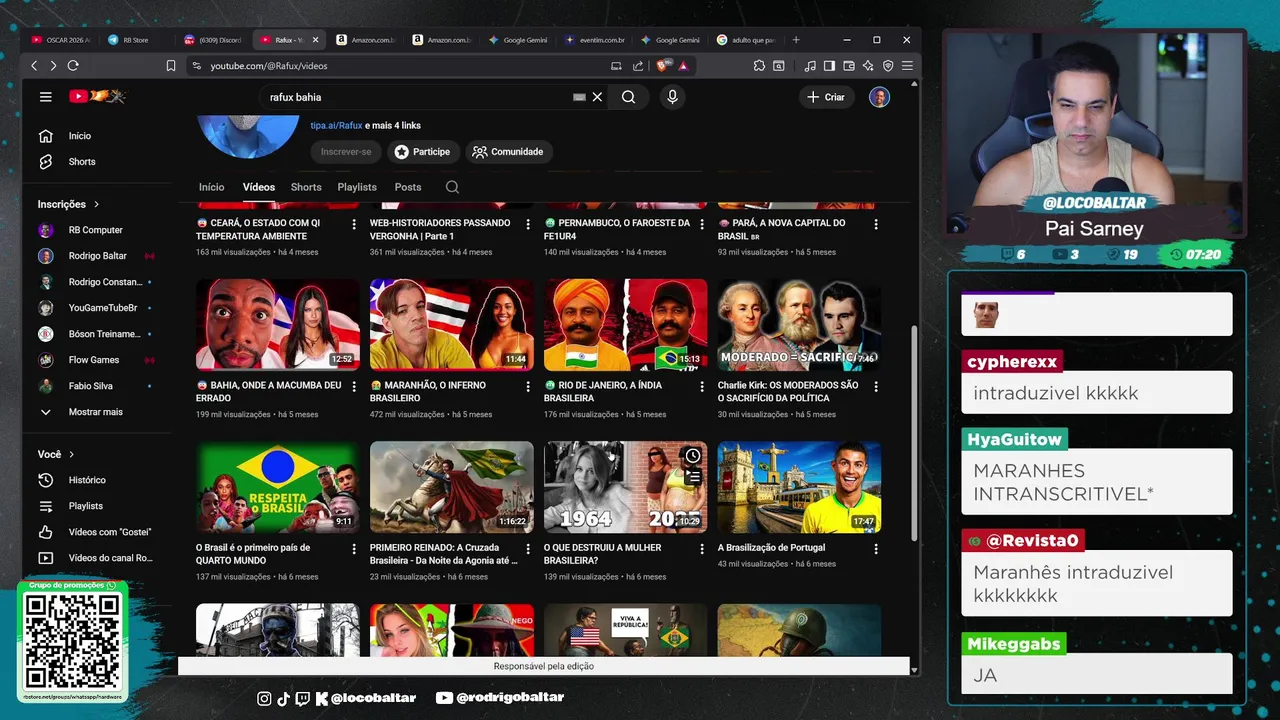Add MULHER BRASILEIRA video to queue
The height and width of the screenshot is (720, 1280).
tap(693, 477)
